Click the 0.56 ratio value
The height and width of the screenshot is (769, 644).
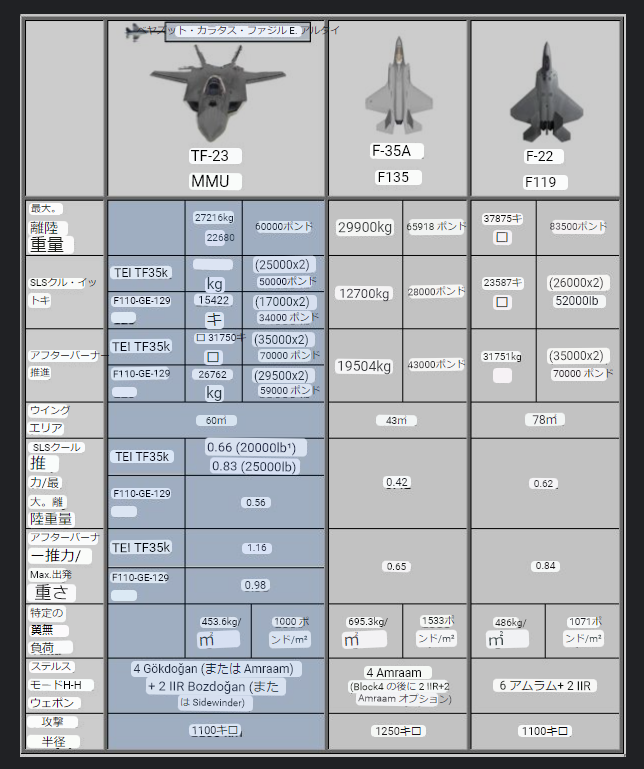point(256,503)
